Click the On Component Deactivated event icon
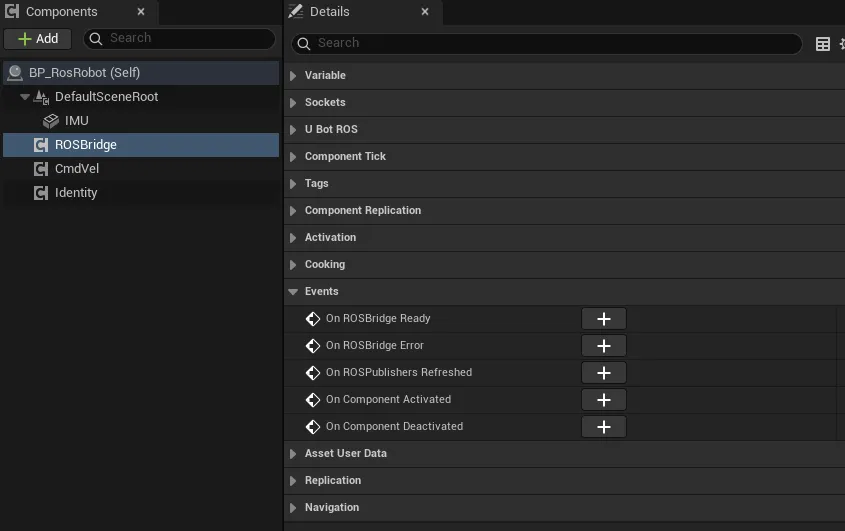The image size is (845, 531). pyautogui.click(x=313, y=426)
